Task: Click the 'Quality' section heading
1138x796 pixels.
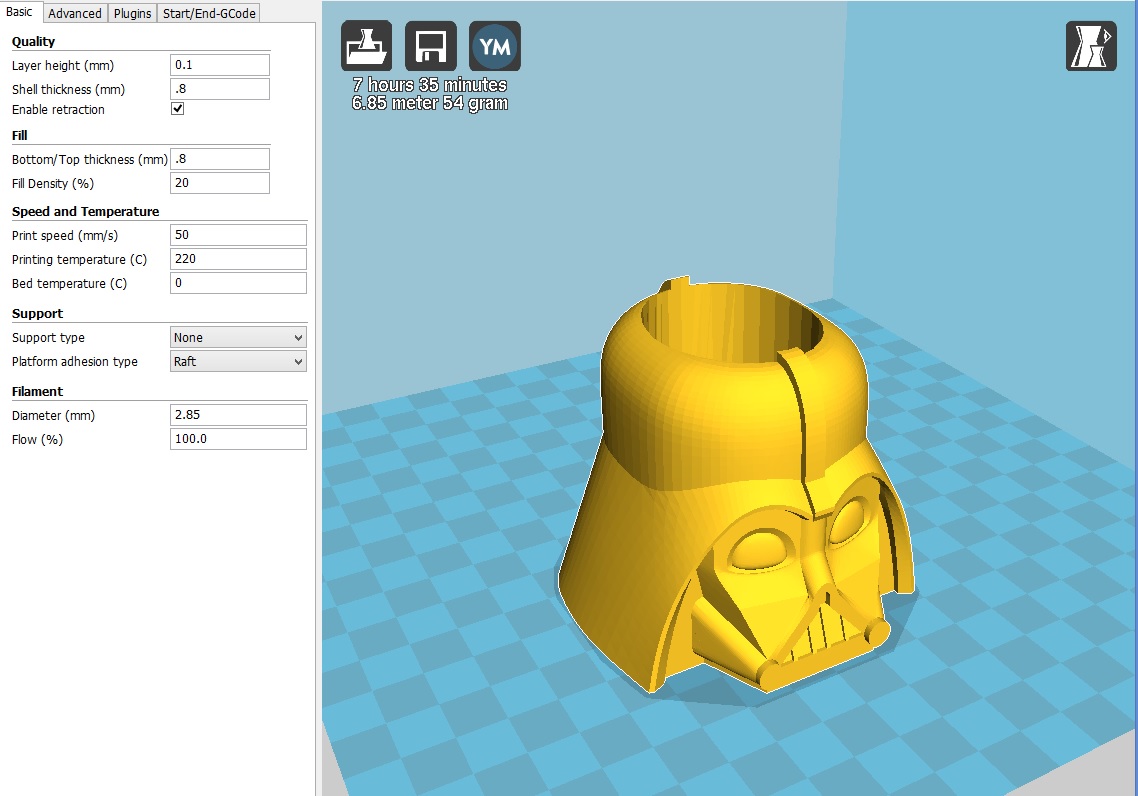Action: [33, 41]
